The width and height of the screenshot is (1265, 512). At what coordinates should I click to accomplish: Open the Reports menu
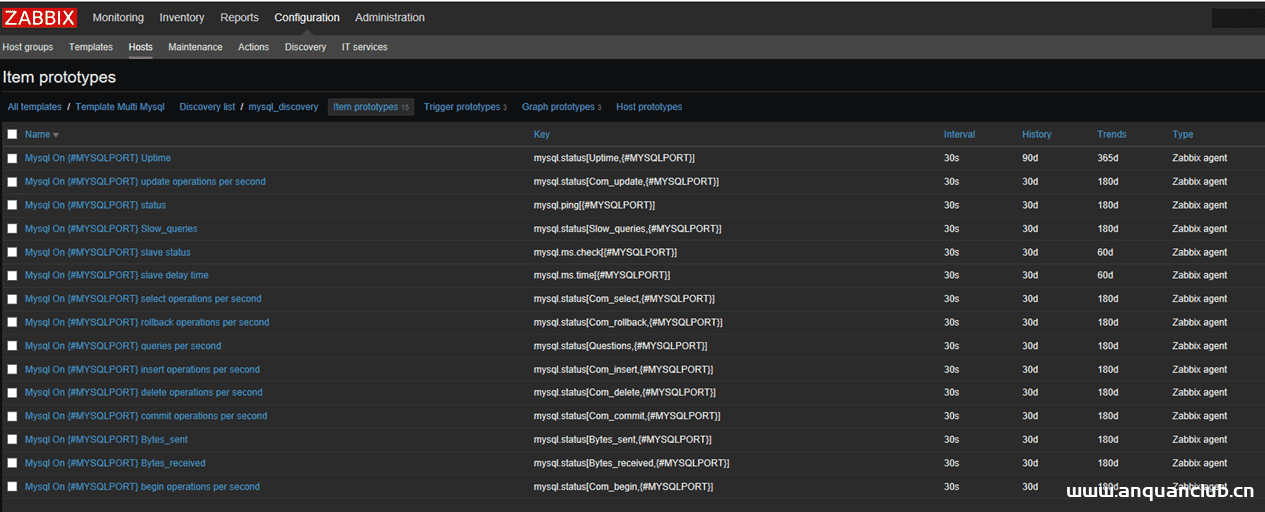239,18
